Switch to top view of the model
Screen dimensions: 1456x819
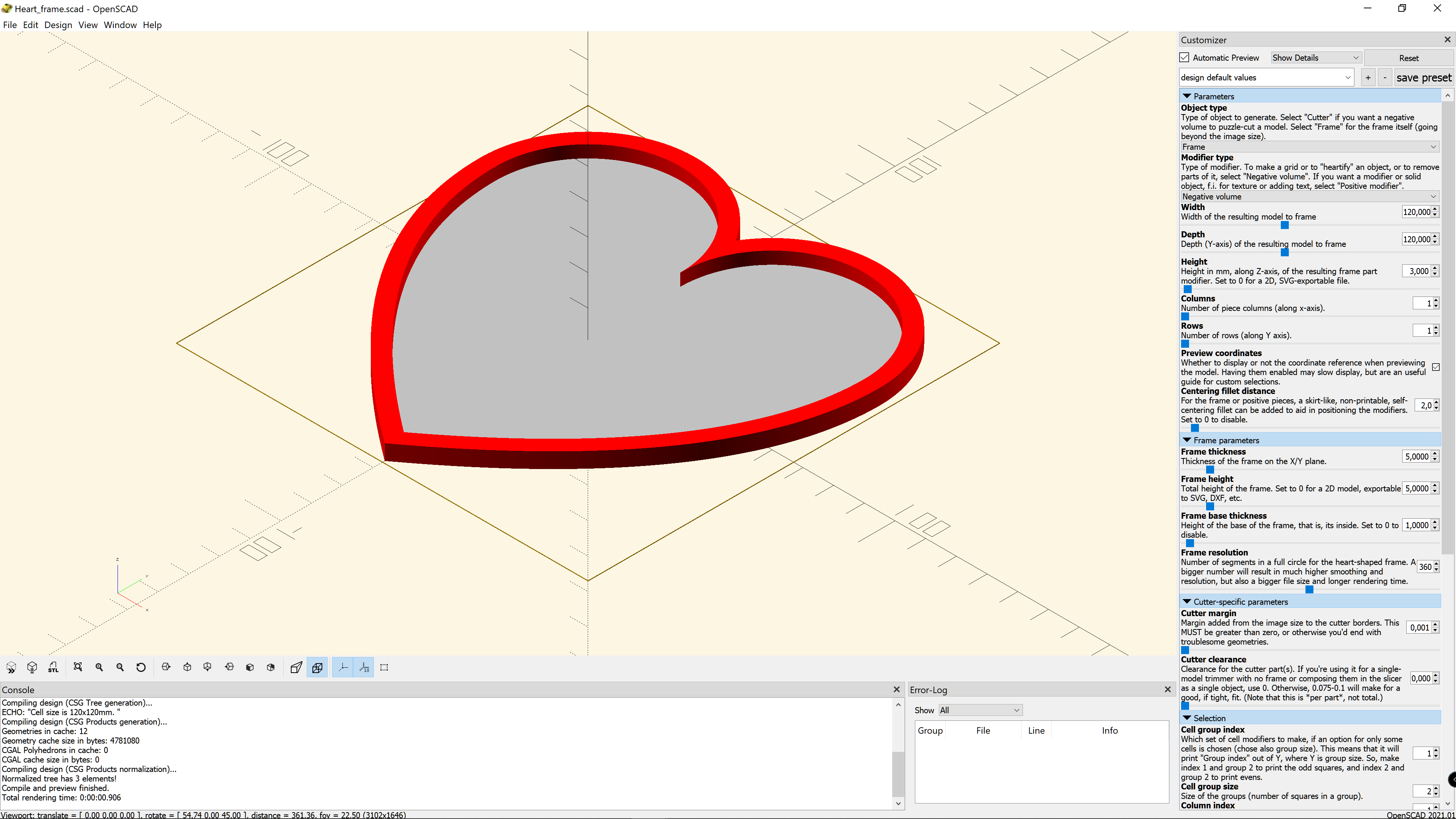coord(187,667)
